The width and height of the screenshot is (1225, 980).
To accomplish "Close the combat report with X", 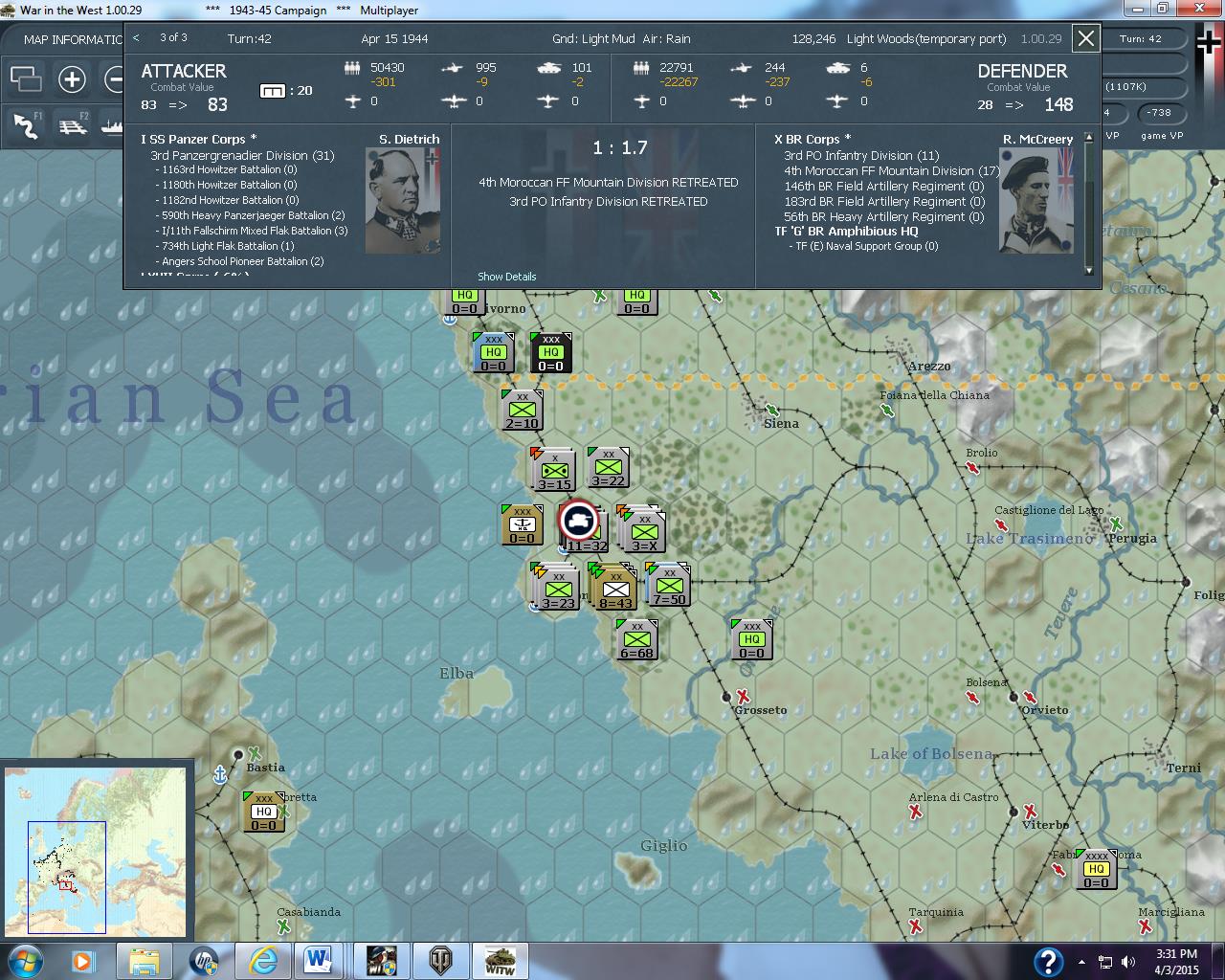I will [x=1085, y=38].
